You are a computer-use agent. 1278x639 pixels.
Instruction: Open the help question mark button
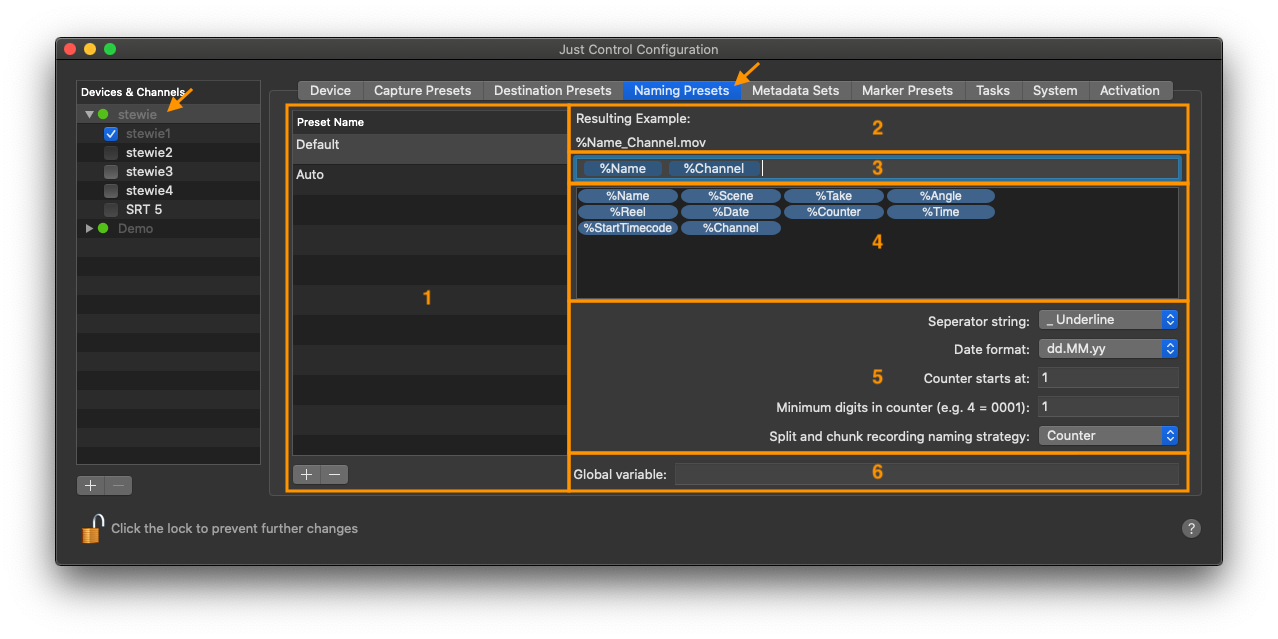(x=1191, y=528)
